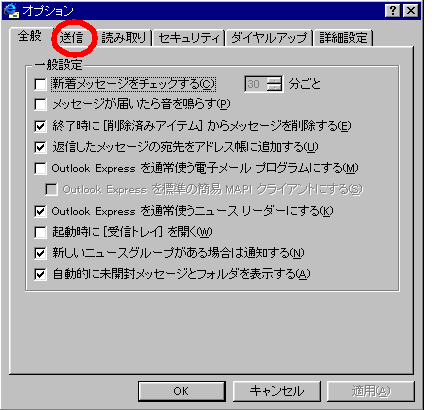
Task: Go to the ダイヤルアップ tab
Action: coord(269,37)
